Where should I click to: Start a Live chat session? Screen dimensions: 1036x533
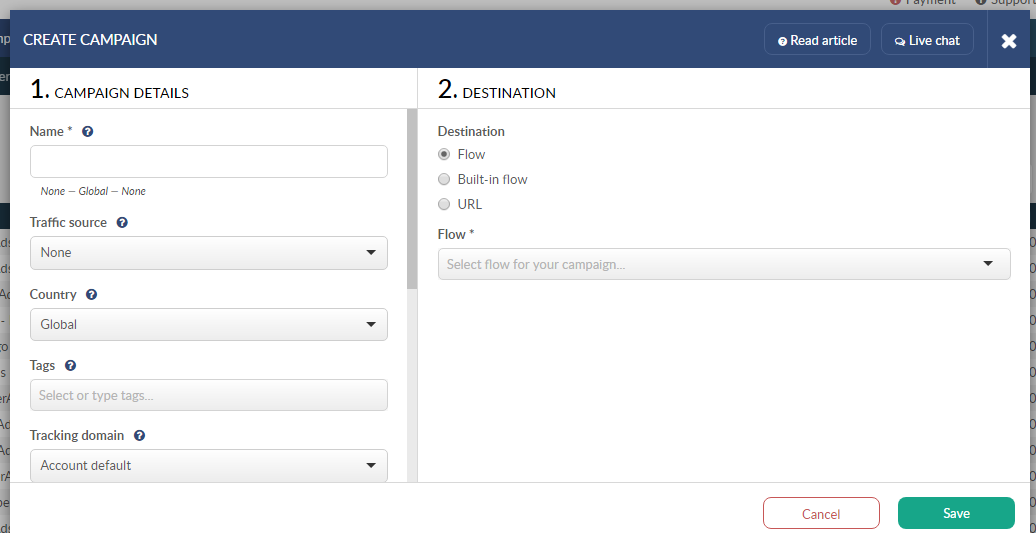coord(927,40)
